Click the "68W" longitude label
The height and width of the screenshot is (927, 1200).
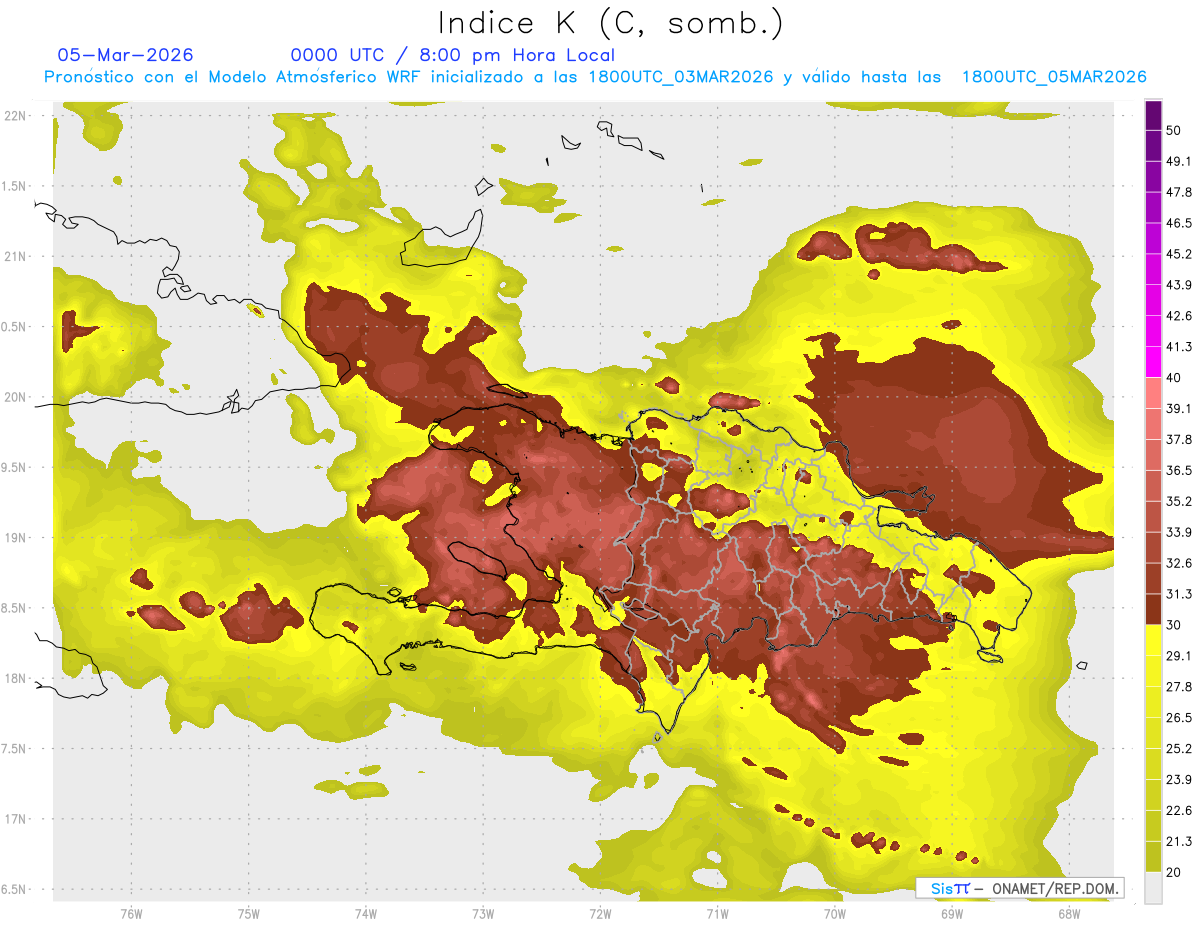1068,914
